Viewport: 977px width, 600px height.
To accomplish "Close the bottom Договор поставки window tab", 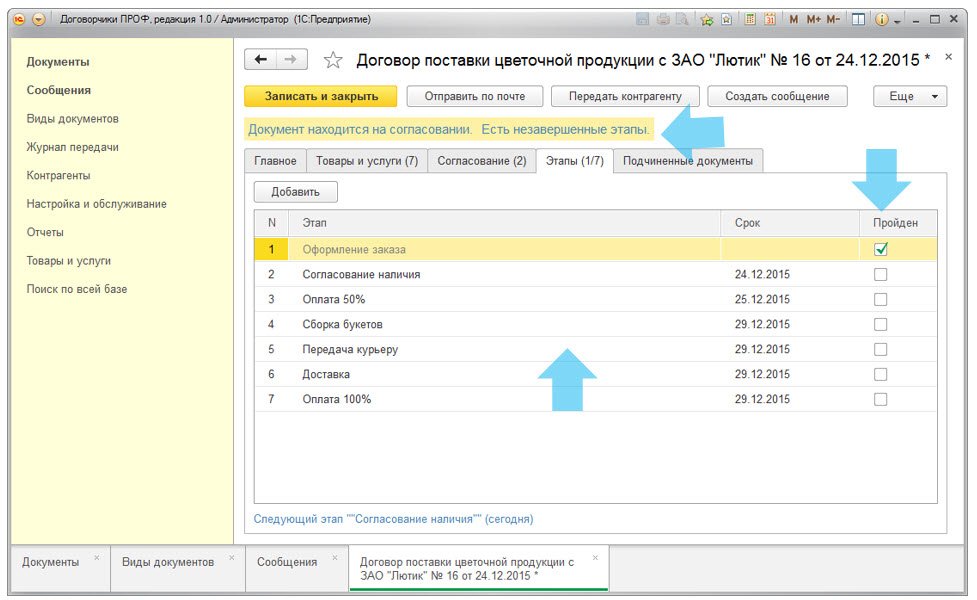I will (x=595, y=558).
